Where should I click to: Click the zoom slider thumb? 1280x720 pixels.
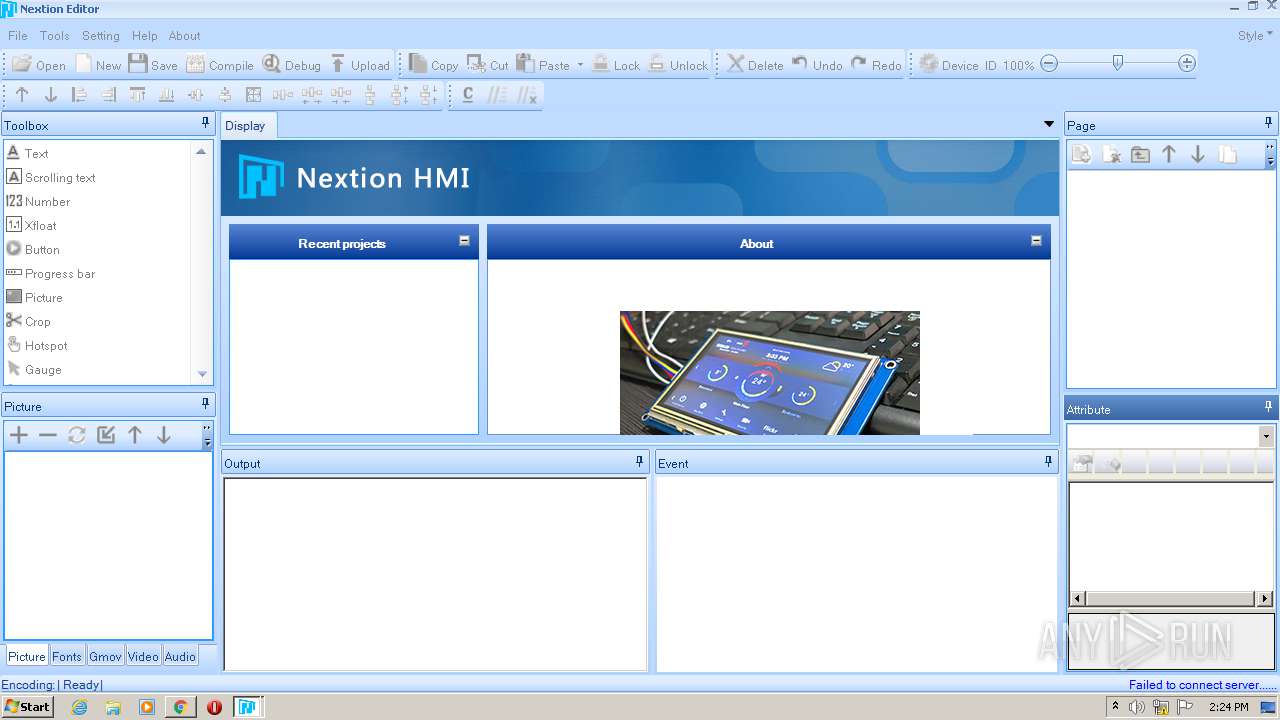(1118, 63)
